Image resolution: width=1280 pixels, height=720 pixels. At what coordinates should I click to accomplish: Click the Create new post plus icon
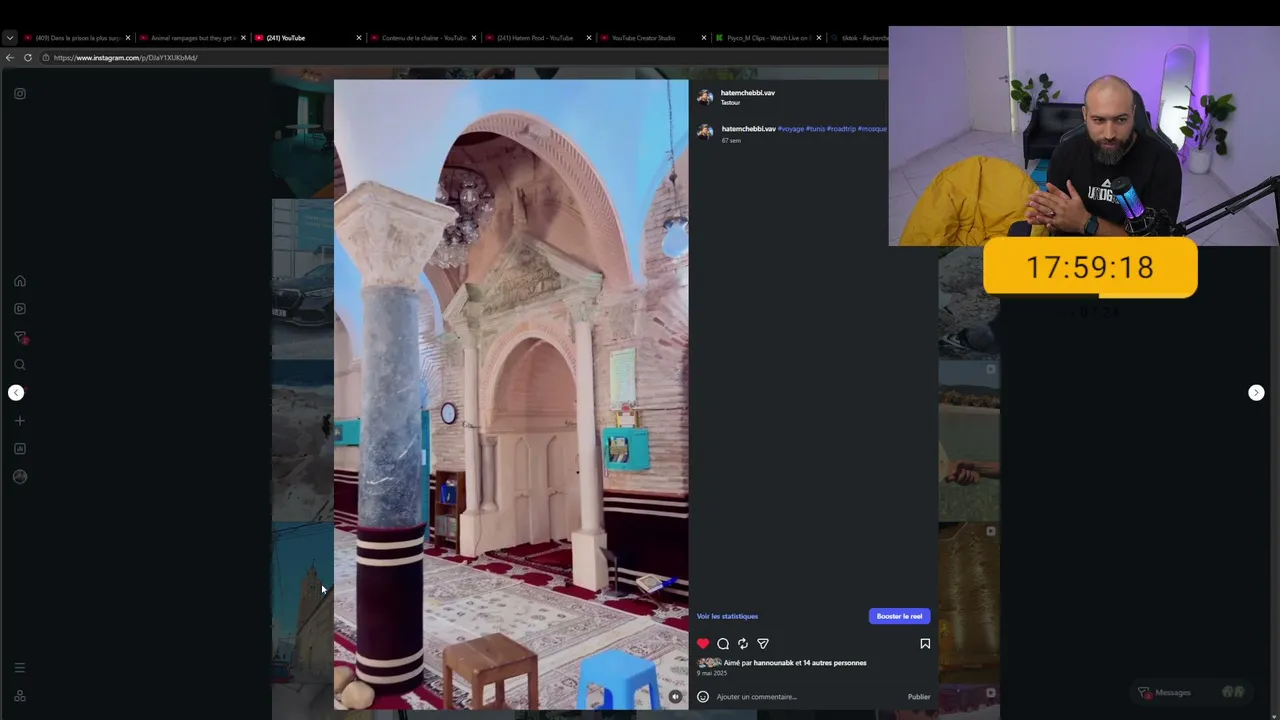(x=20, y=421)
